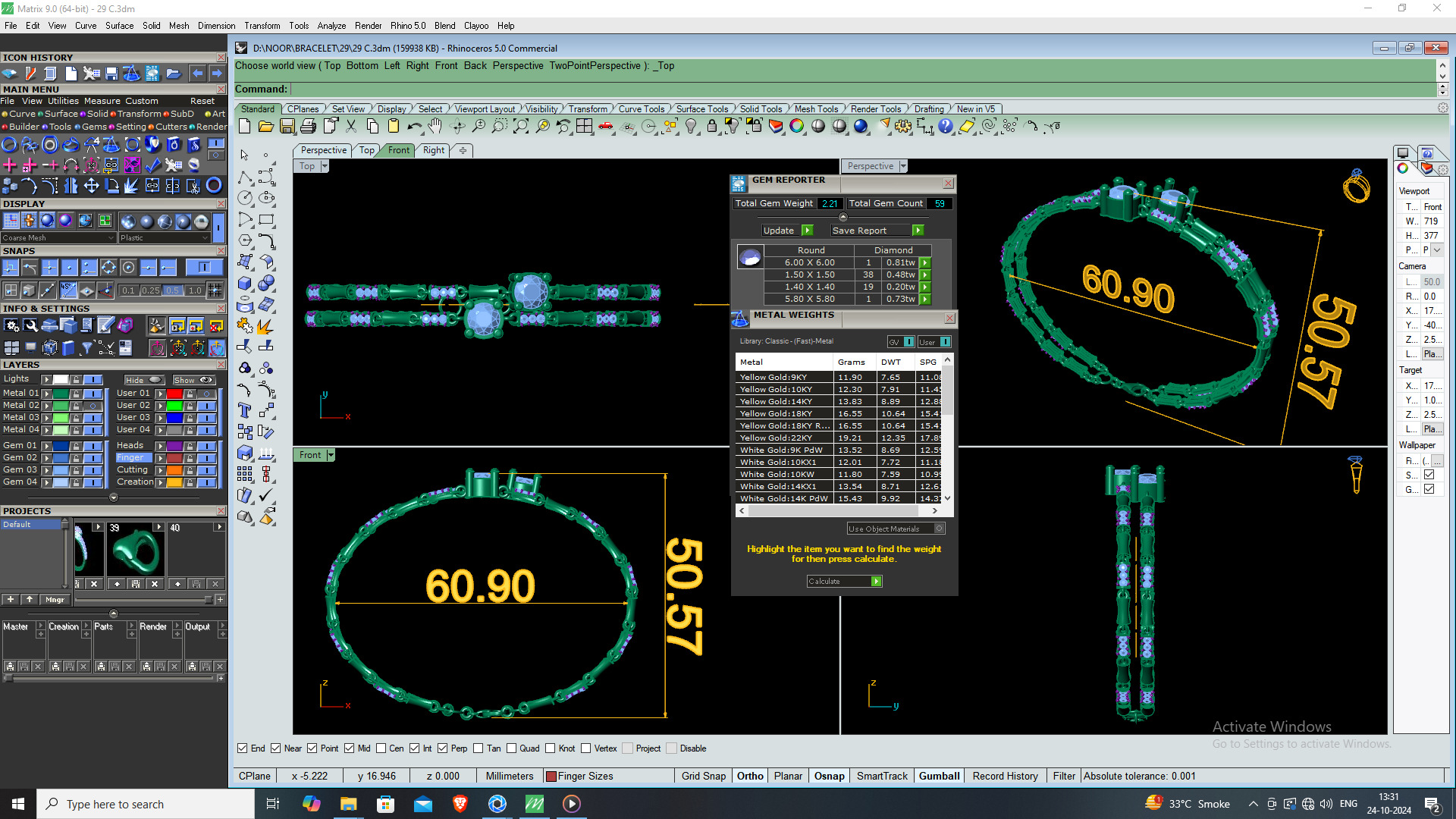1456x819 pixels.
Task: Select the Pan hand tool
Action: click(435, 127)
